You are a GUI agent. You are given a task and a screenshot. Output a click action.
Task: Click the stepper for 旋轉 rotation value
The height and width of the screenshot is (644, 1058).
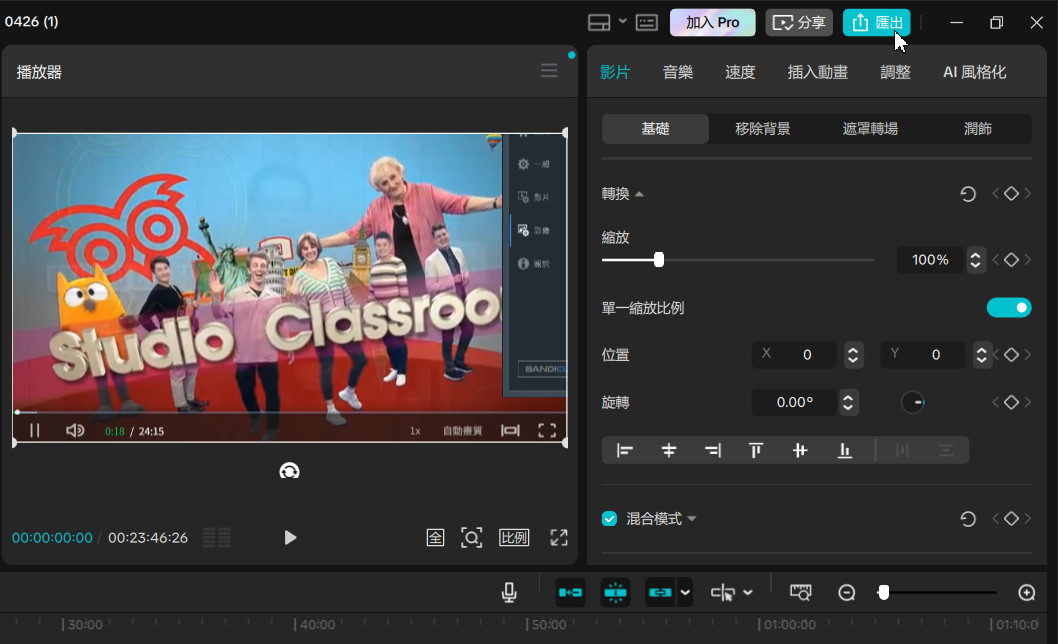tap(847, 402)
